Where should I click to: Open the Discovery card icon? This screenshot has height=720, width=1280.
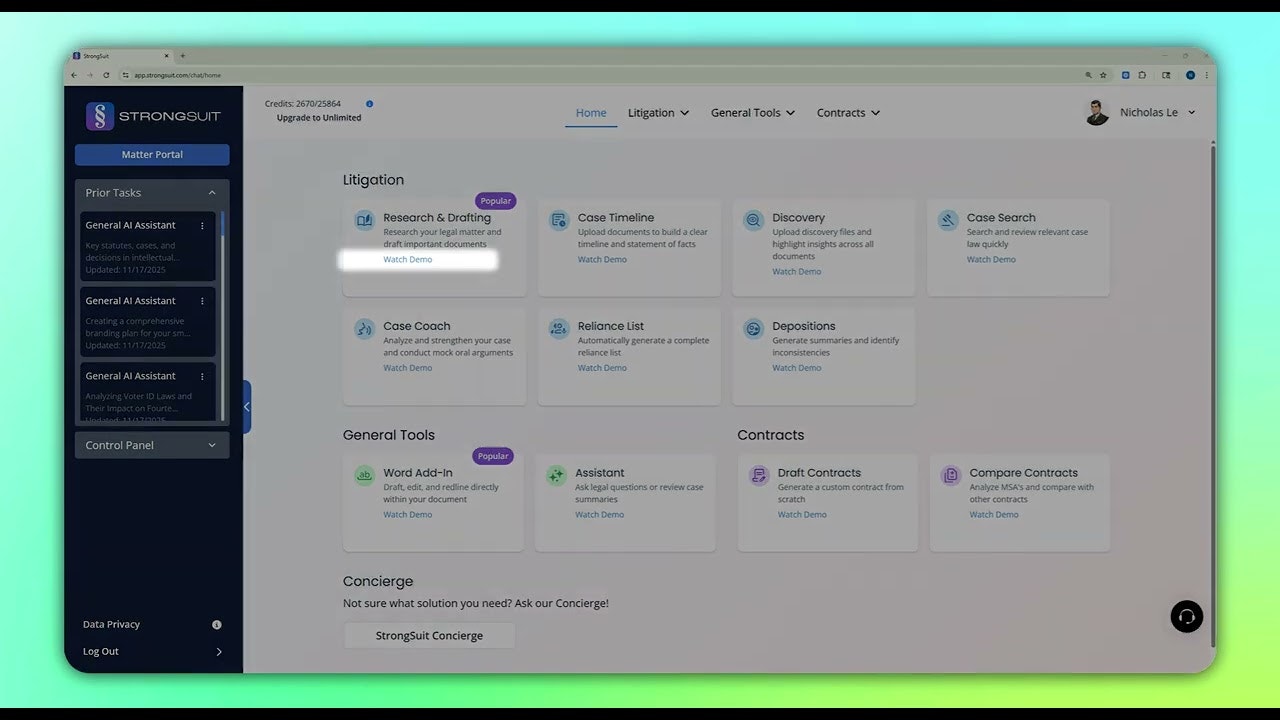pyautogui.click(x=753, y=220)
